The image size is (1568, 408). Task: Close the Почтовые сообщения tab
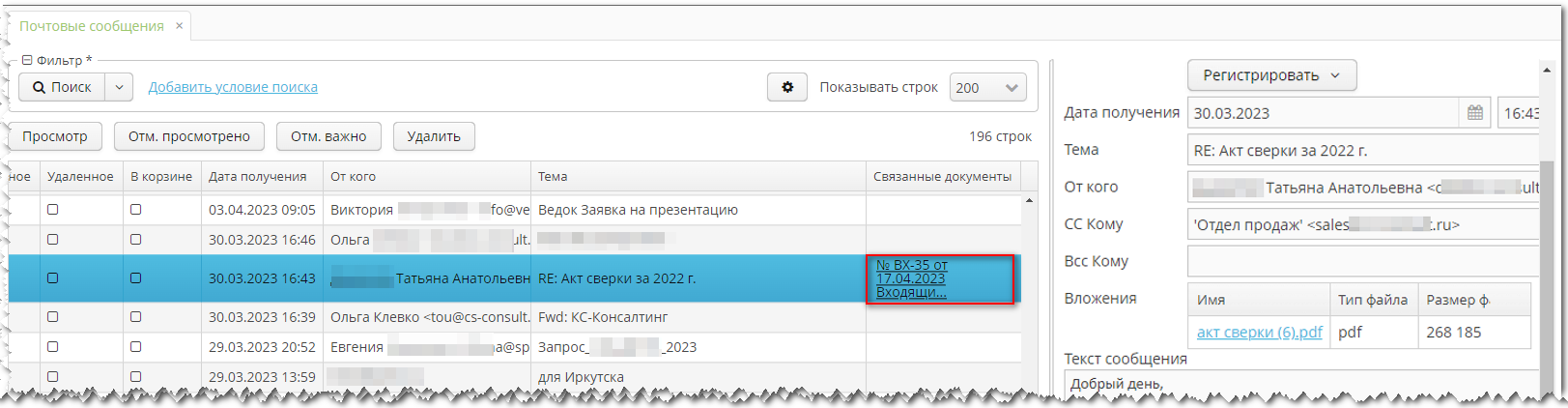click(x=179, y=26)
